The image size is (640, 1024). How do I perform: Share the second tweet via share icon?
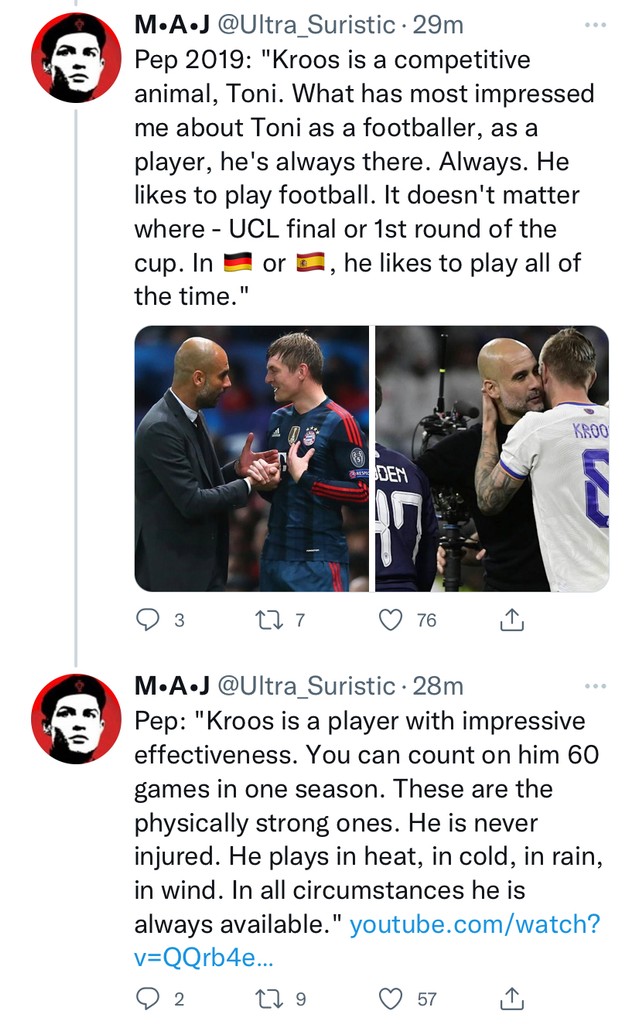pos(512,998)
